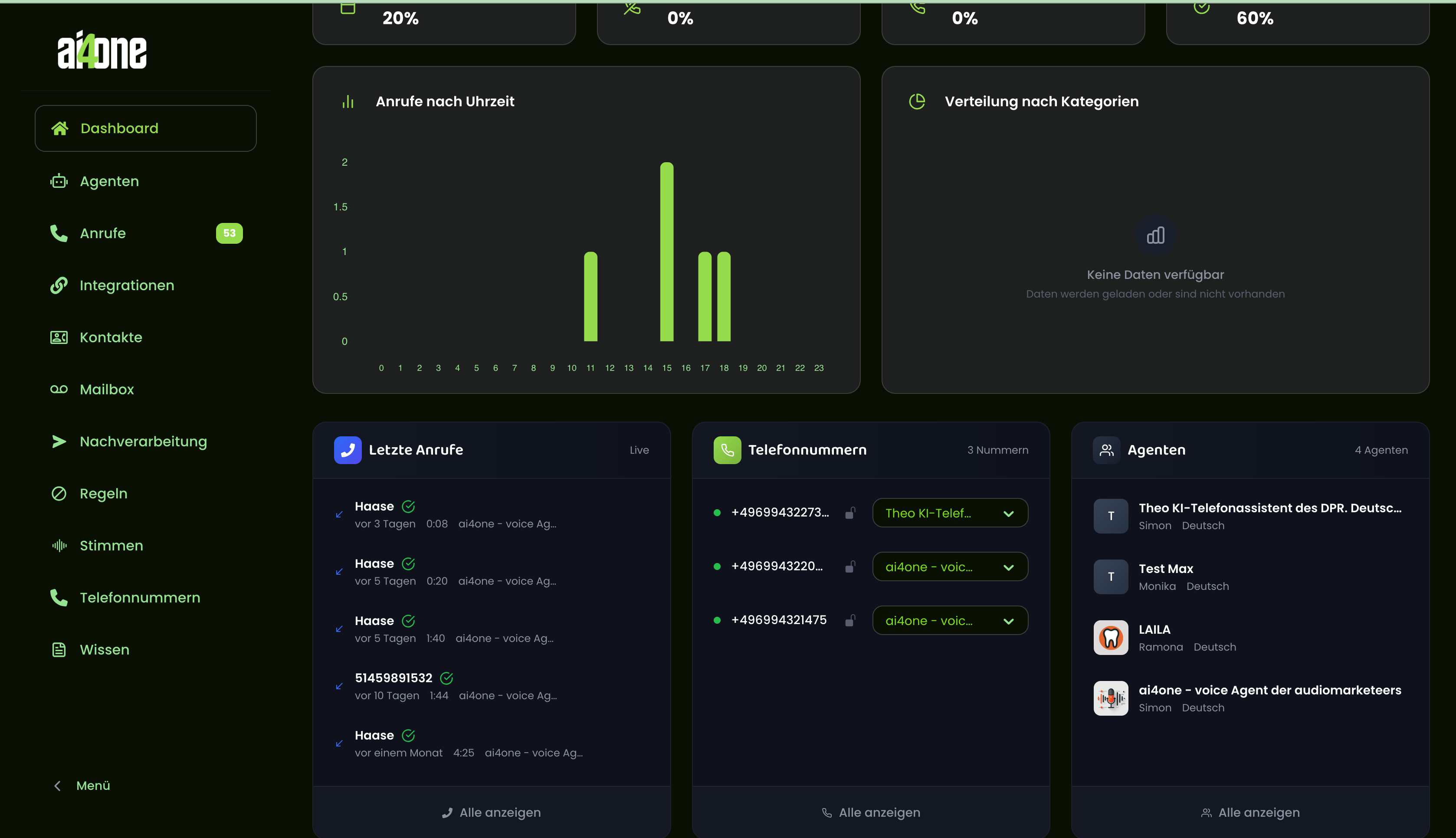The width and height of the screenshot is (1456, 838).
Task: Open Integrationen via the chain-link icon
Action: click(59, 285)
